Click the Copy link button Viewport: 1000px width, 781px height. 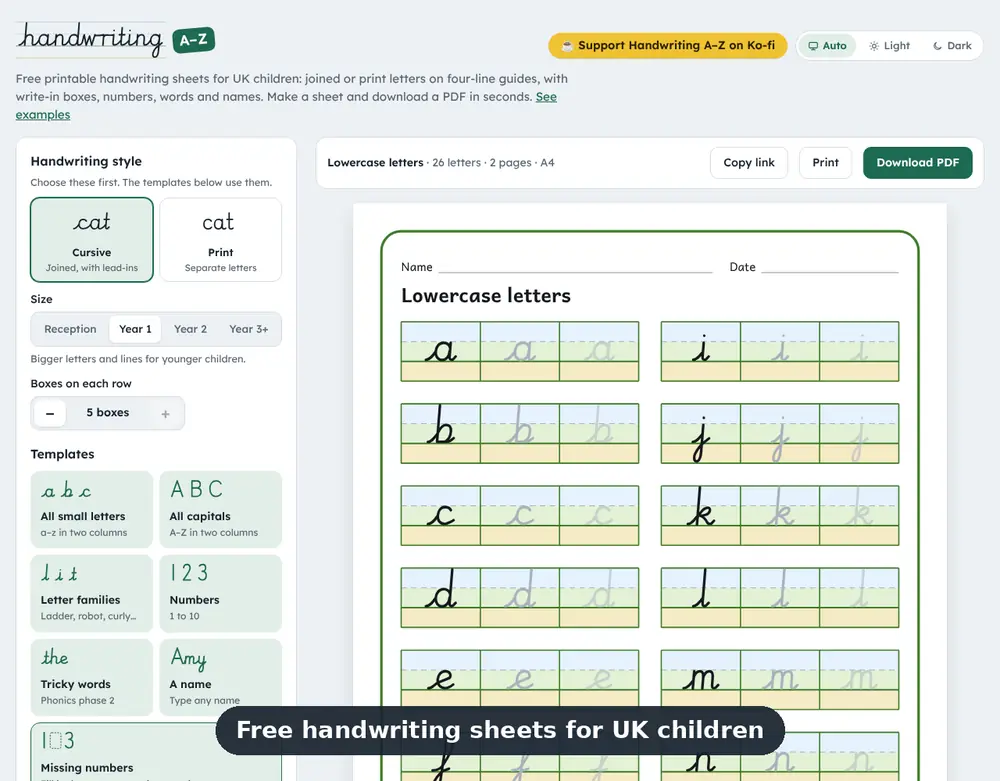click(x=749, y=163)
